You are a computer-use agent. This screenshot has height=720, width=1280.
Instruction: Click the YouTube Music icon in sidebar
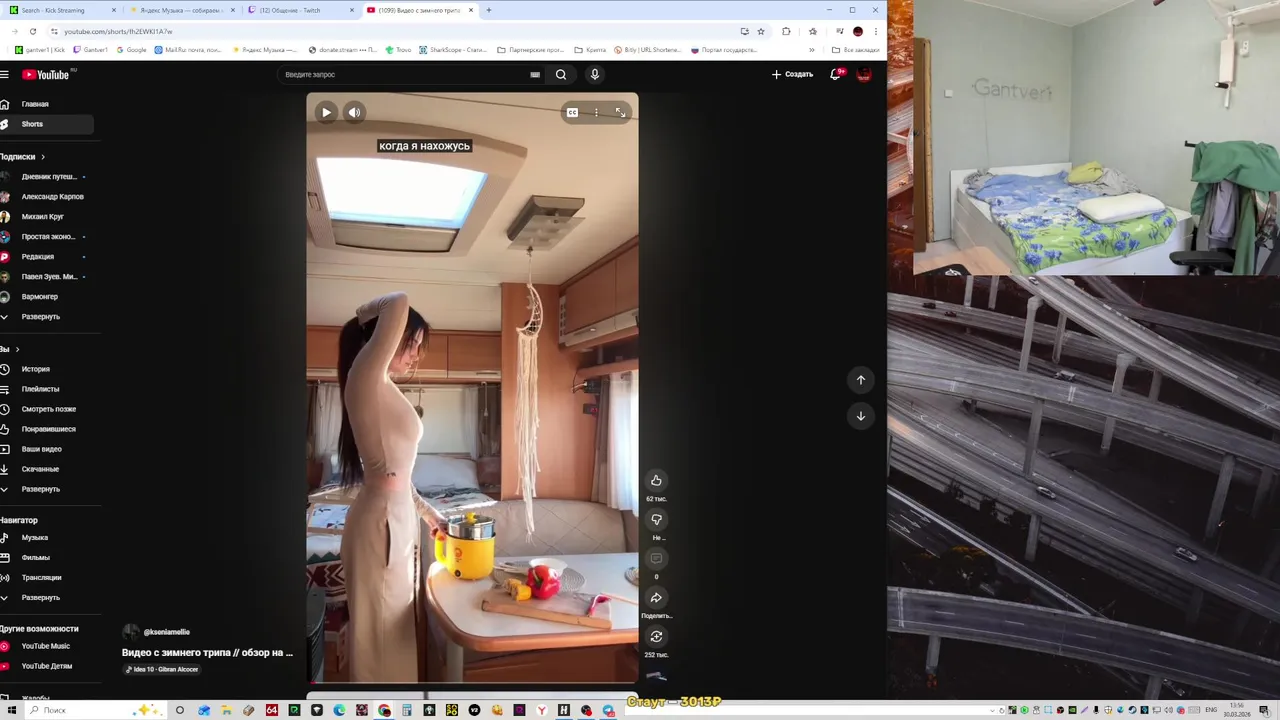click(4, 646)
